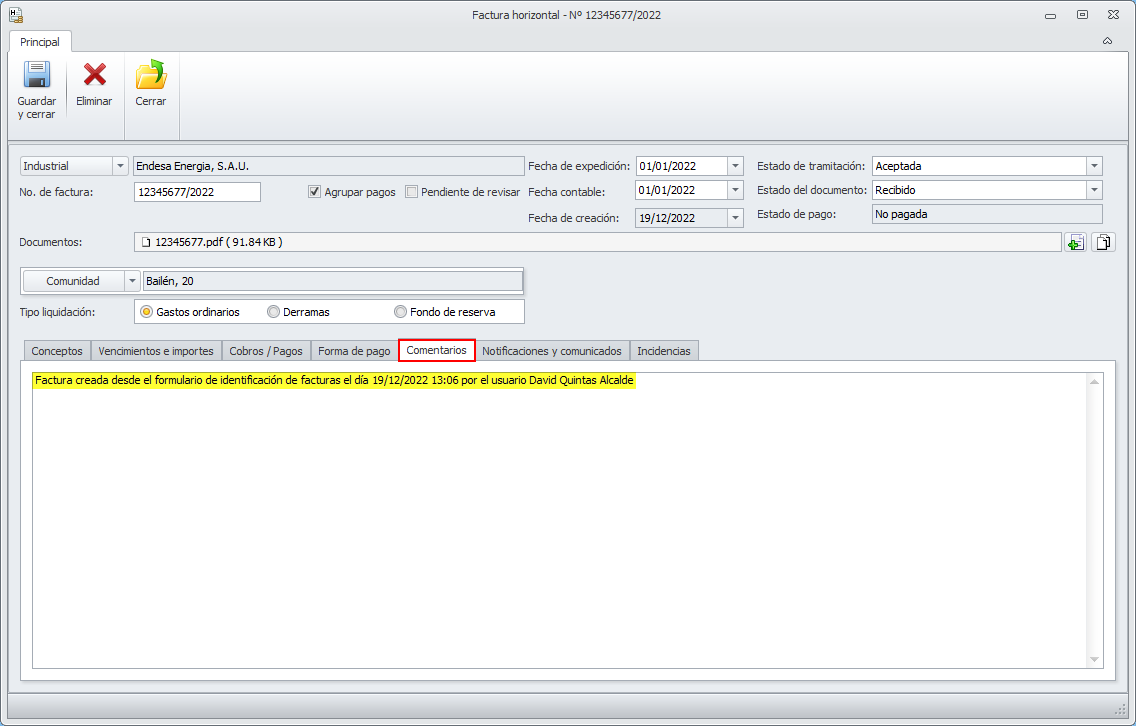Click the comments scrollbar down arrow
This screenshot has height=726, width=1136.
pyautogui.click(x=1095, y=659)
